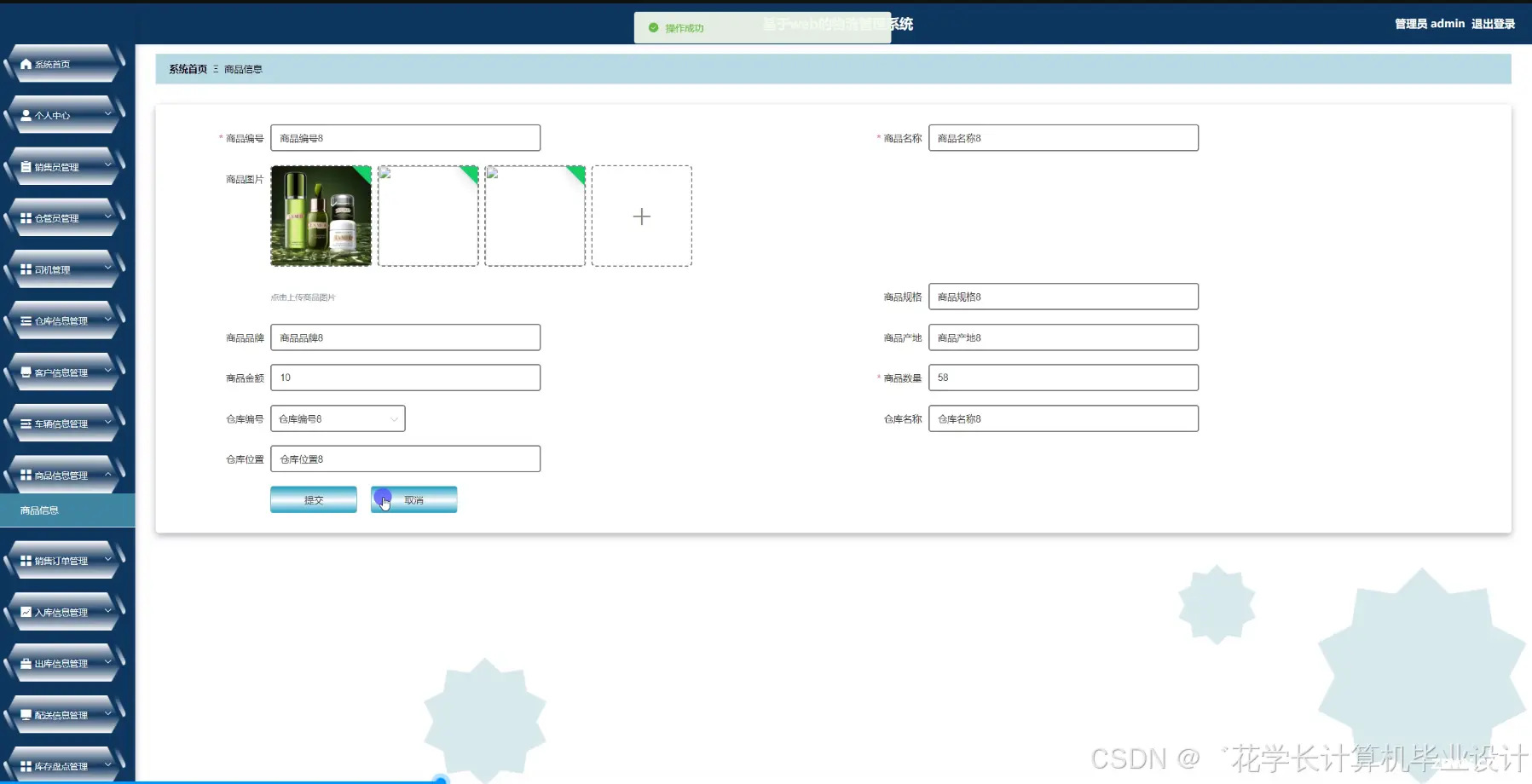
Task: Click 退出登录 to log out
Action: pyautogui.click(x=1493, y=24)
